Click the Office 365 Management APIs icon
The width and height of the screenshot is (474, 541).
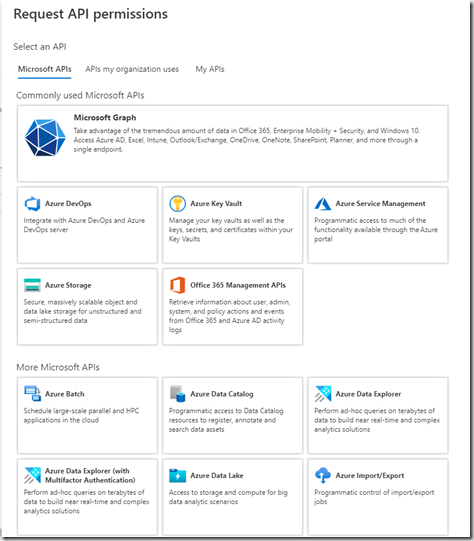click(x=178, y=285)
